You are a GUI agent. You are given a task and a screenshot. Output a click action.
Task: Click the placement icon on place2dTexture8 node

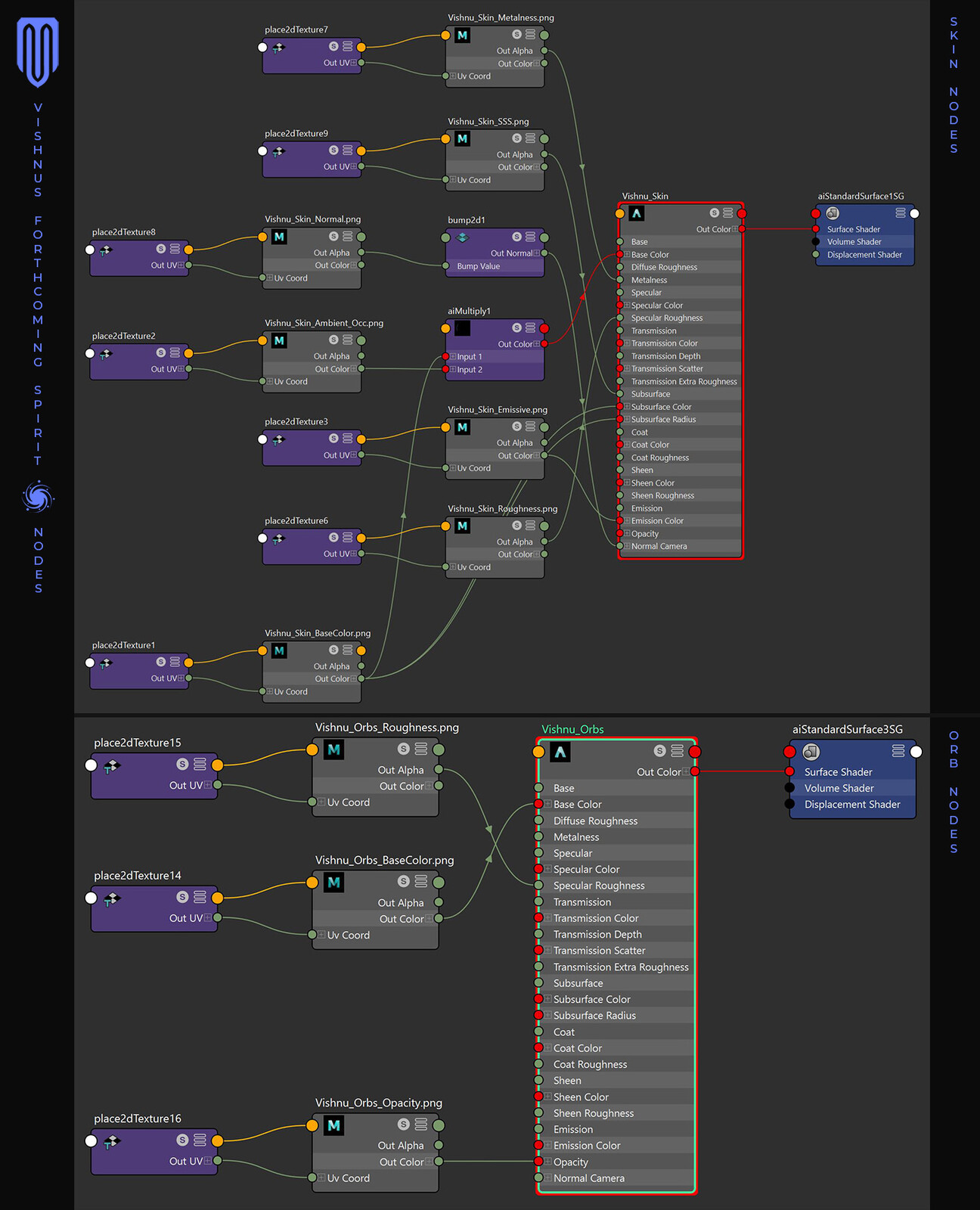pyautogui.click(x=106, y=250)
